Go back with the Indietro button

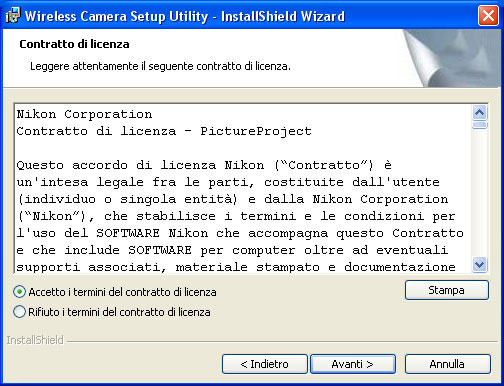point(265,364)
